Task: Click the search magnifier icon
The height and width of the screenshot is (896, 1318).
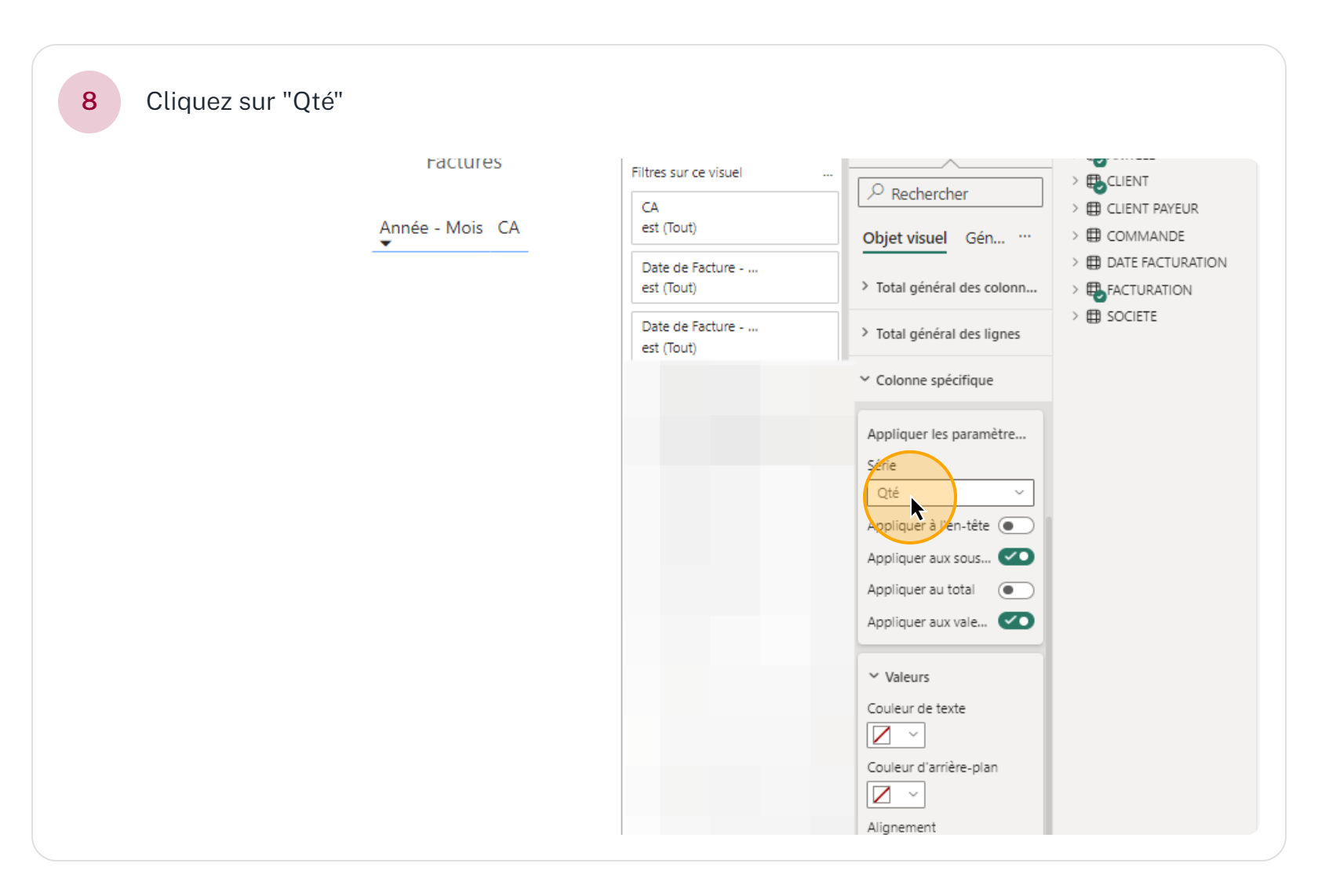Action: click(x=876, y=192)
